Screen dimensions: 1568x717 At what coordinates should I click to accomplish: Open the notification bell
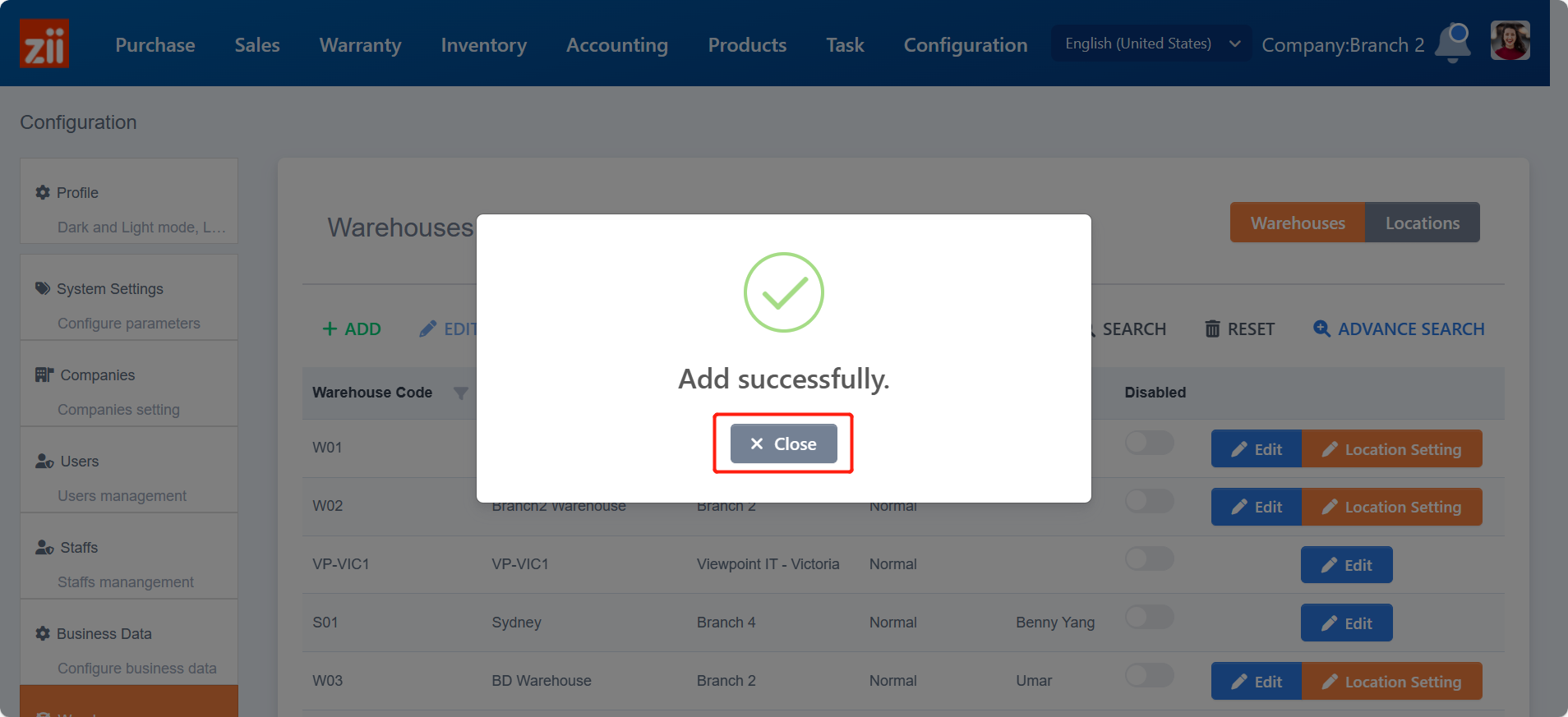tap(1453, 43)
